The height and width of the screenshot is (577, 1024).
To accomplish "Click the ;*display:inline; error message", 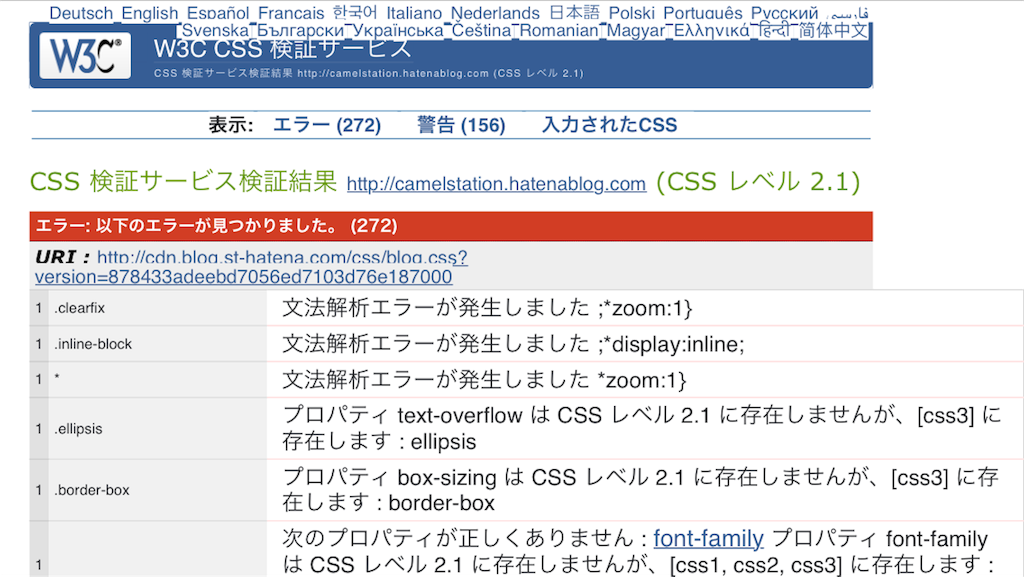I will coord(513,344).
